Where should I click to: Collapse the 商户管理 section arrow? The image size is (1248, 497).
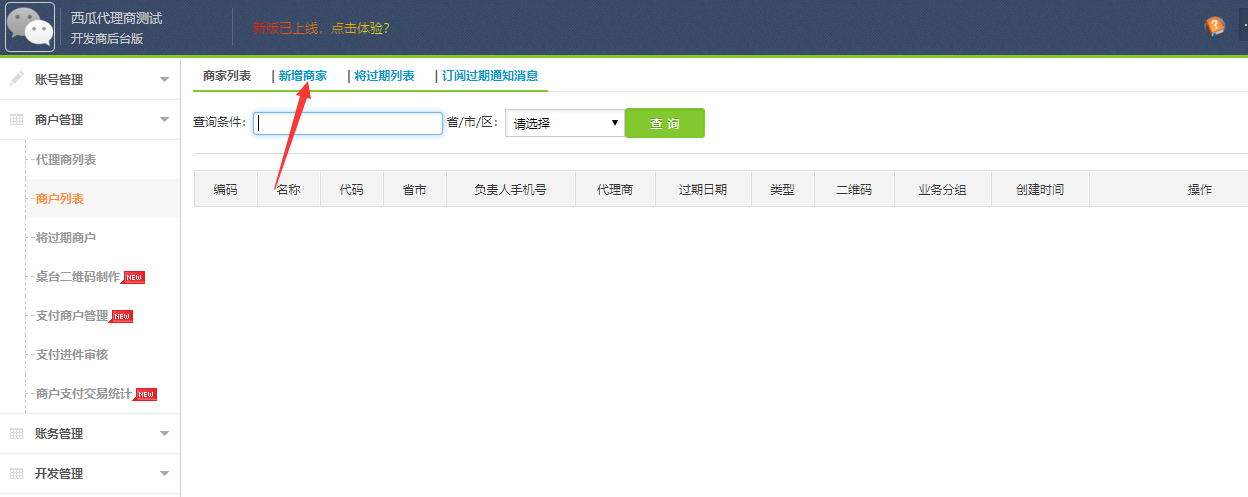tap(164, 120)
